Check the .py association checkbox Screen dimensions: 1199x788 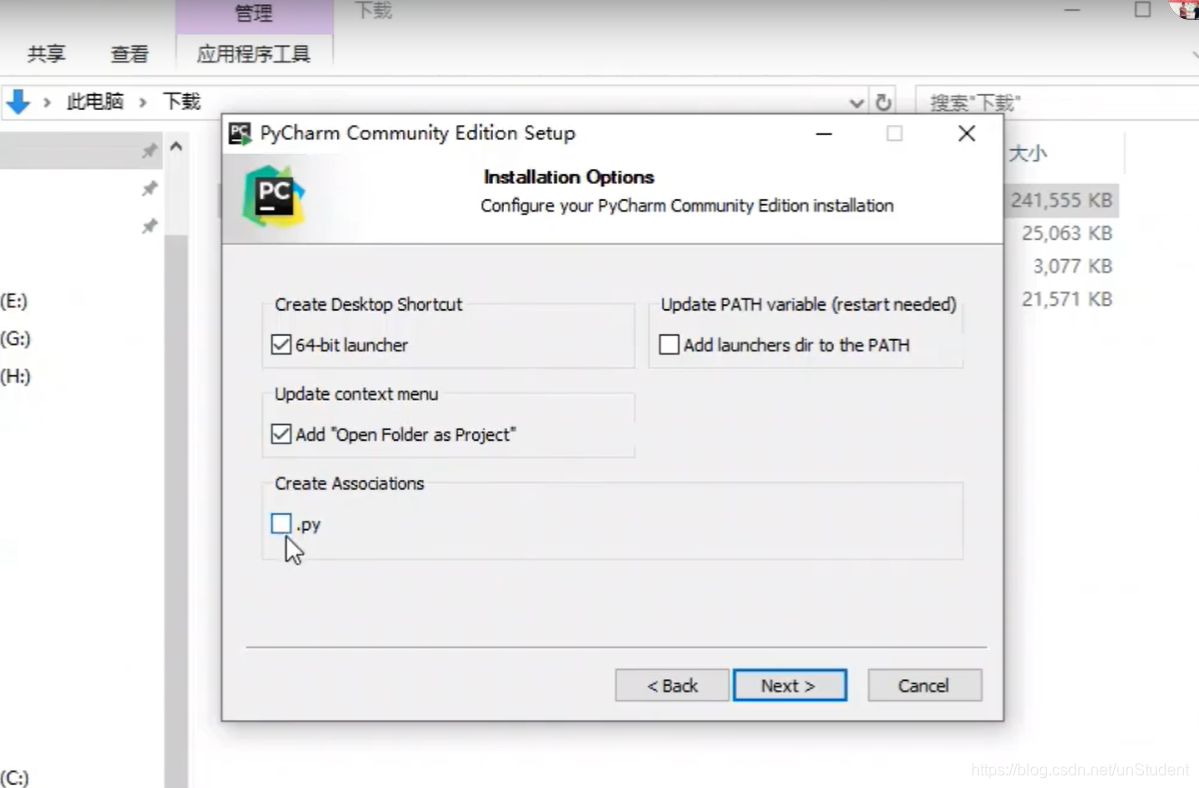coord(281,524)
